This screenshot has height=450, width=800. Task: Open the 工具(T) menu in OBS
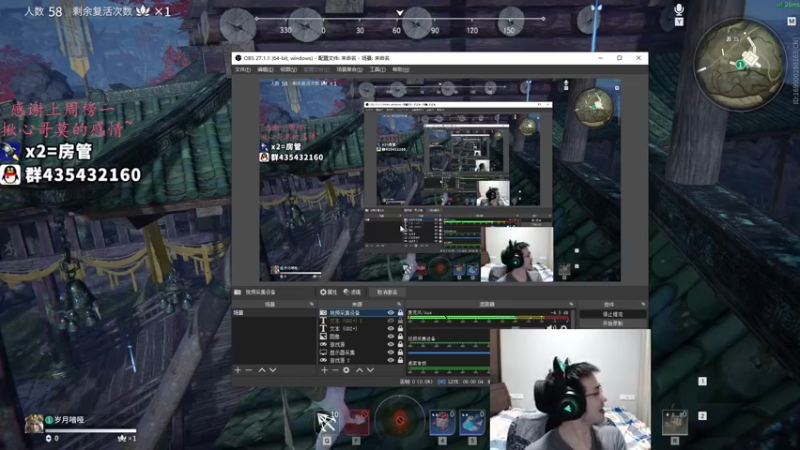click(x=378, y=69)
